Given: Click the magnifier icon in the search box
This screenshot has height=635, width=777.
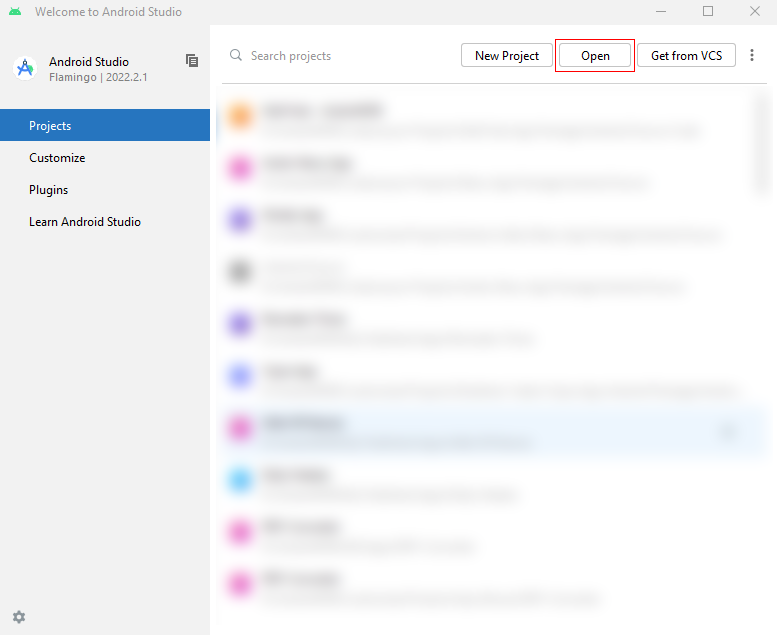Looking at the screenshot, I should click(x=236, y=56).
